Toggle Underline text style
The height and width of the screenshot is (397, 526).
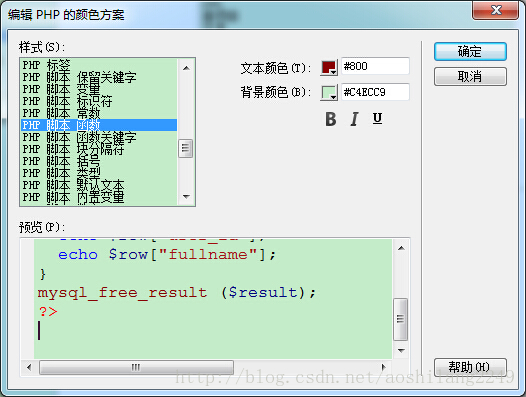click(x=377, y=118)
